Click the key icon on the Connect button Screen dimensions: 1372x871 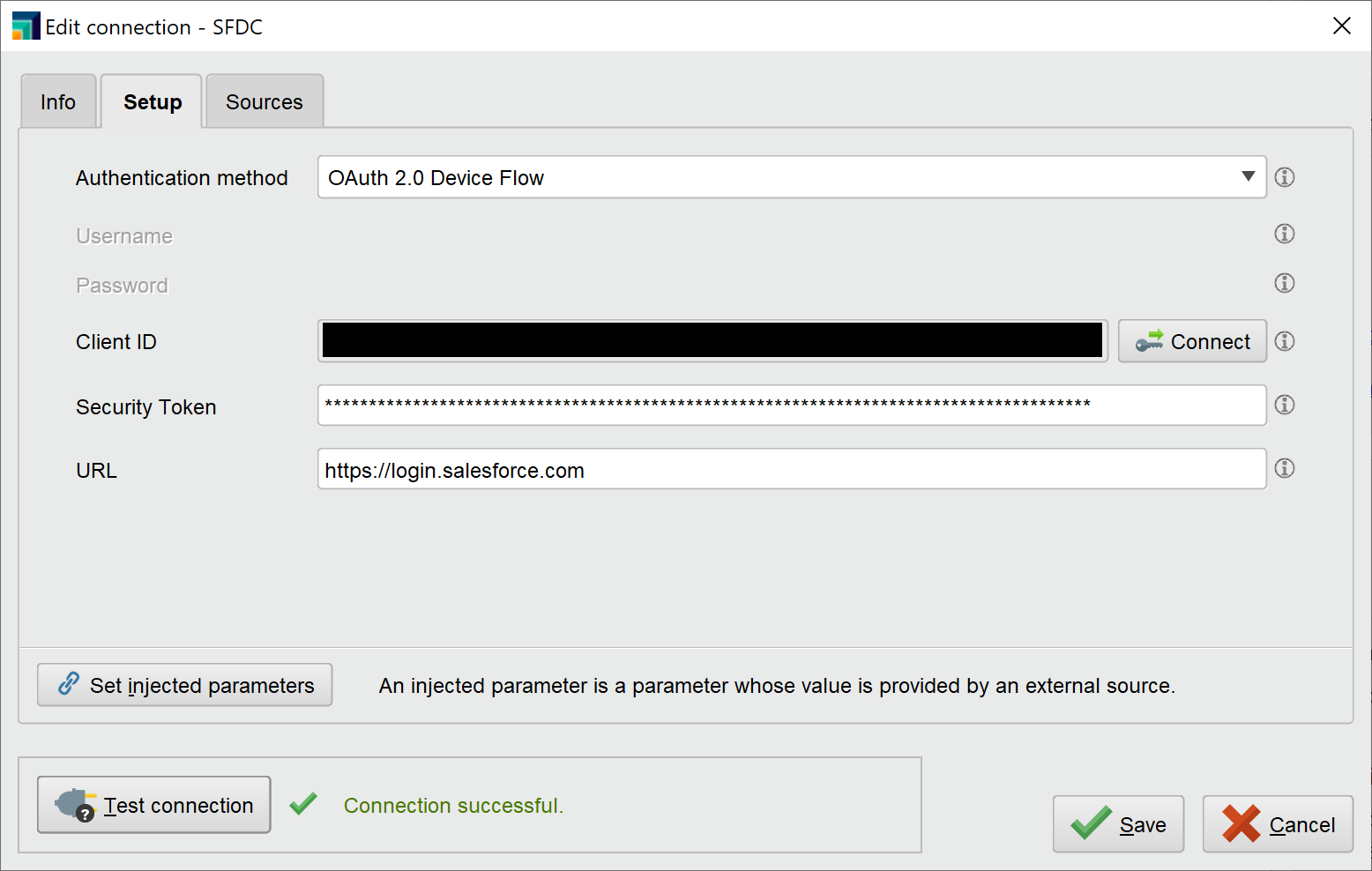(x=1149, y=340)
